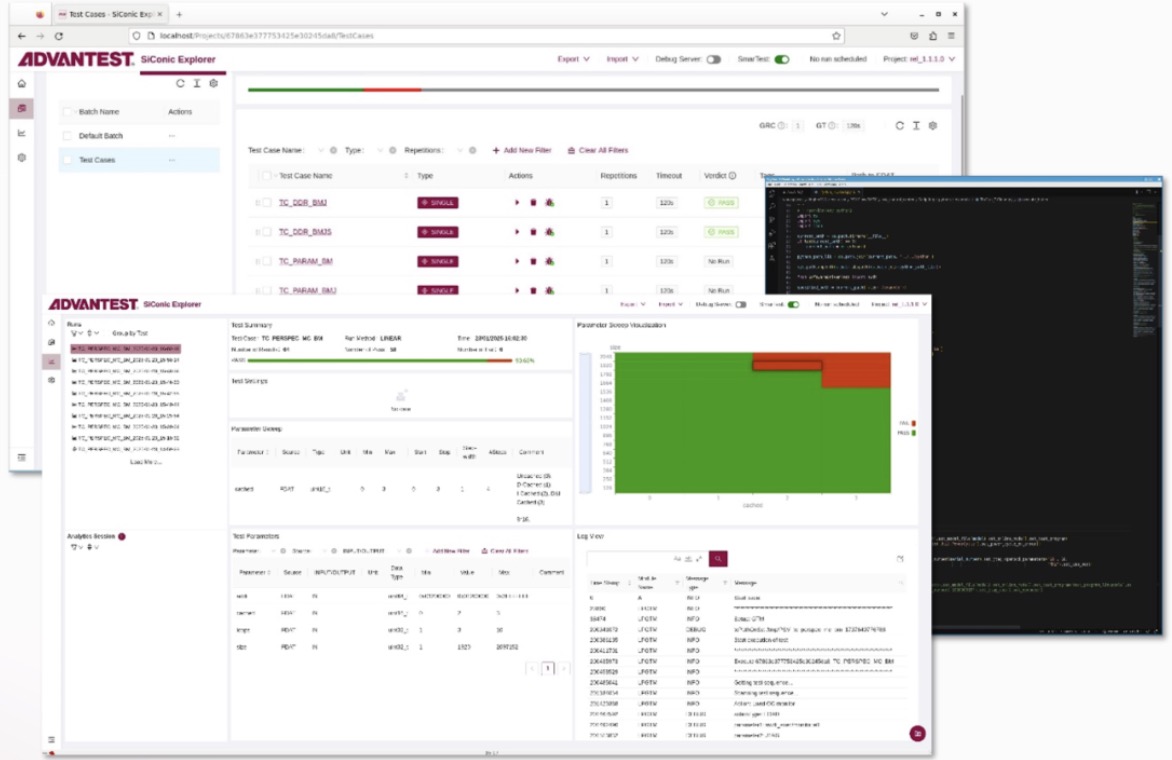The height and width of the screenshot is (760, 1172).
Task: Toggle the Debug Server switch
Action: pyautogui.click(x=714, y=59)
